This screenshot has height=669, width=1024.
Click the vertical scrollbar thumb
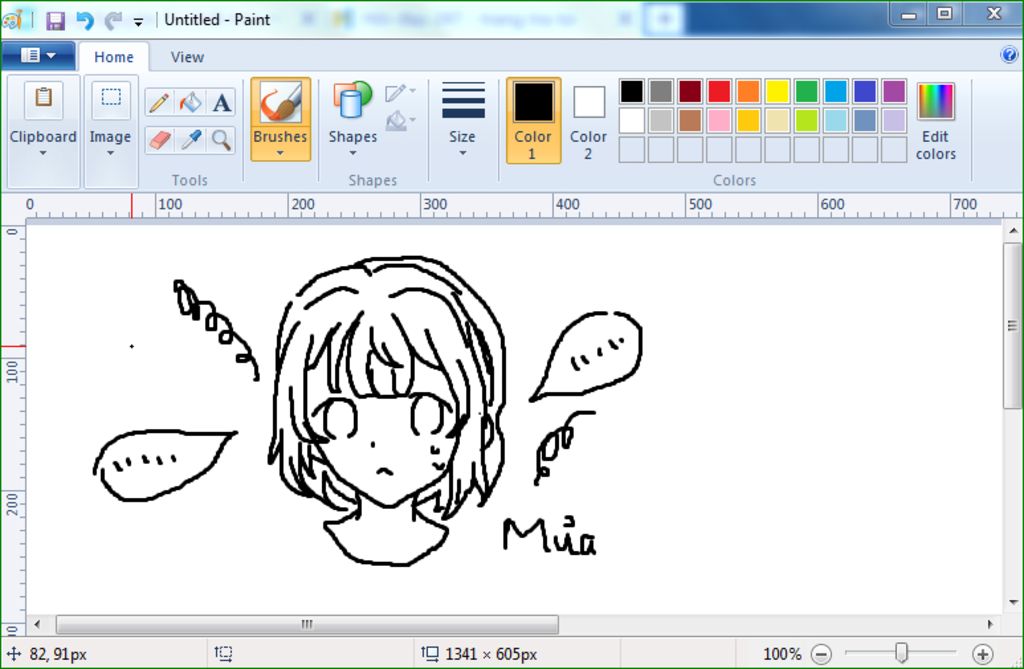(x=1012, y=326)
